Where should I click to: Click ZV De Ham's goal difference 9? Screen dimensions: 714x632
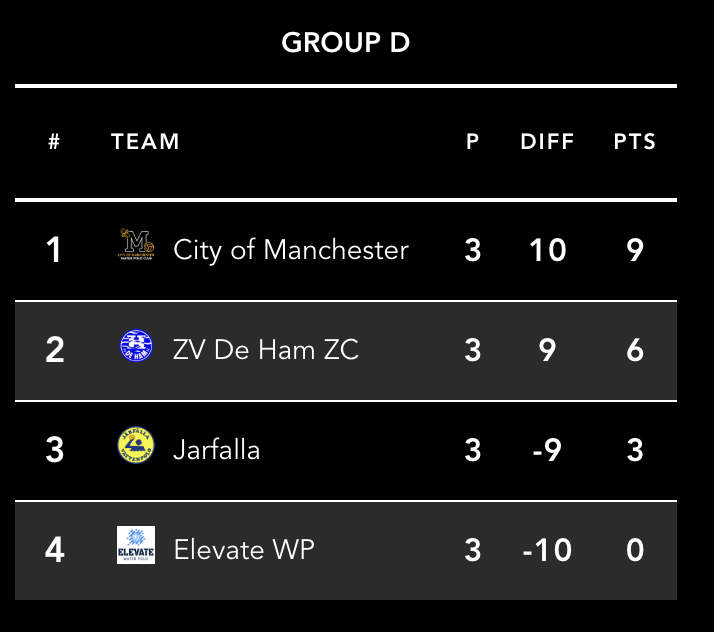coord(547,349)
